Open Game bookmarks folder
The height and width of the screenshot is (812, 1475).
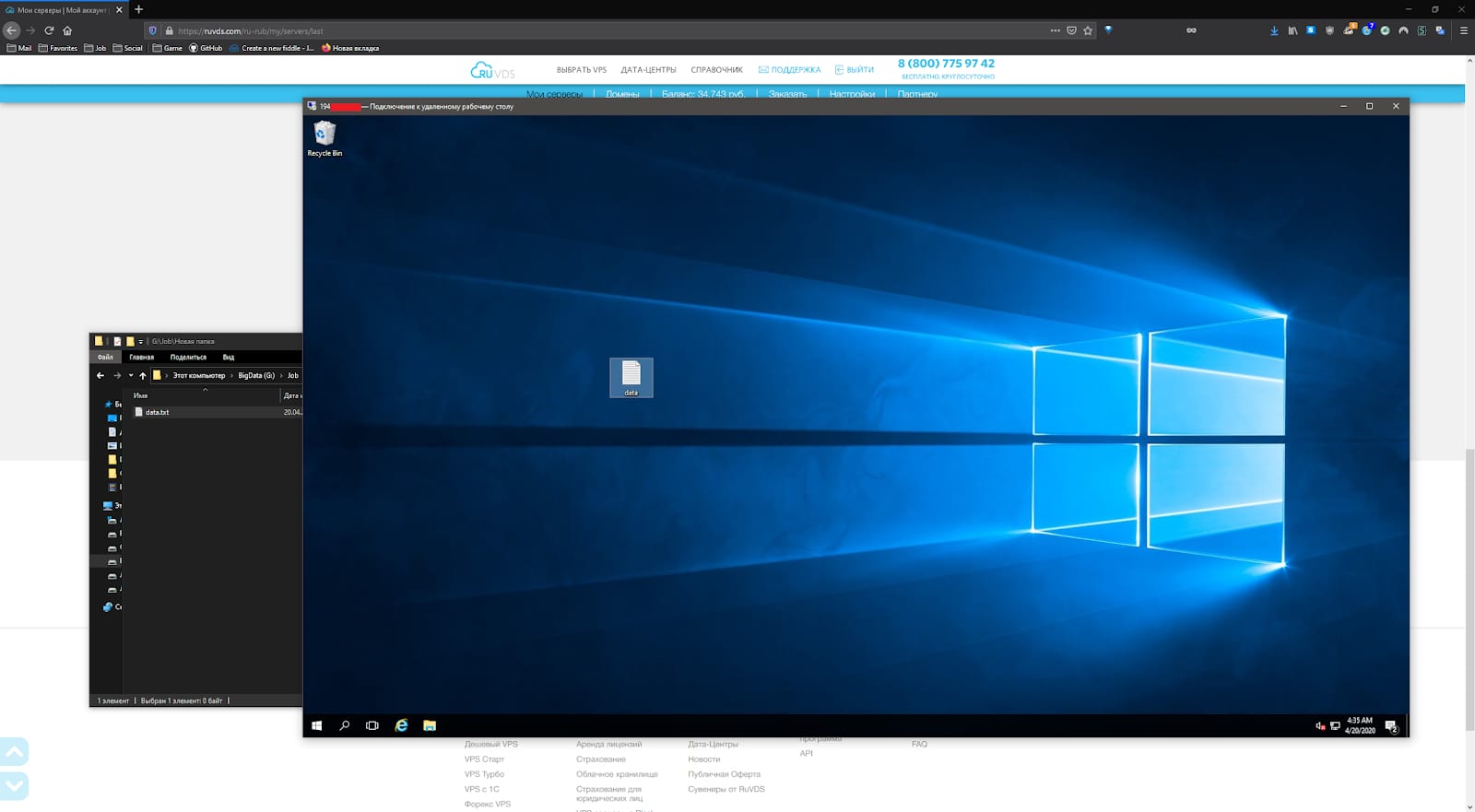pyautogui.click(x=168, y=48)
